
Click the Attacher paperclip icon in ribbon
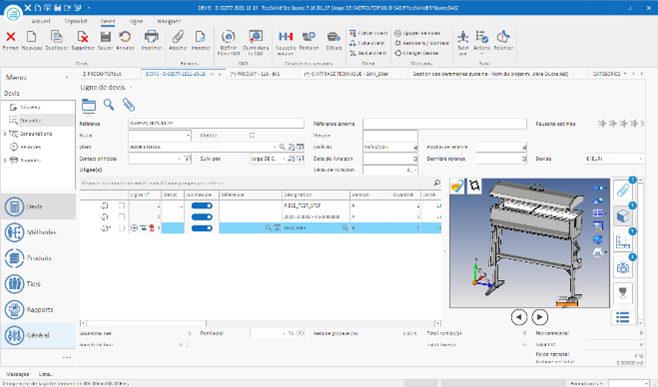tap(178, 37)
